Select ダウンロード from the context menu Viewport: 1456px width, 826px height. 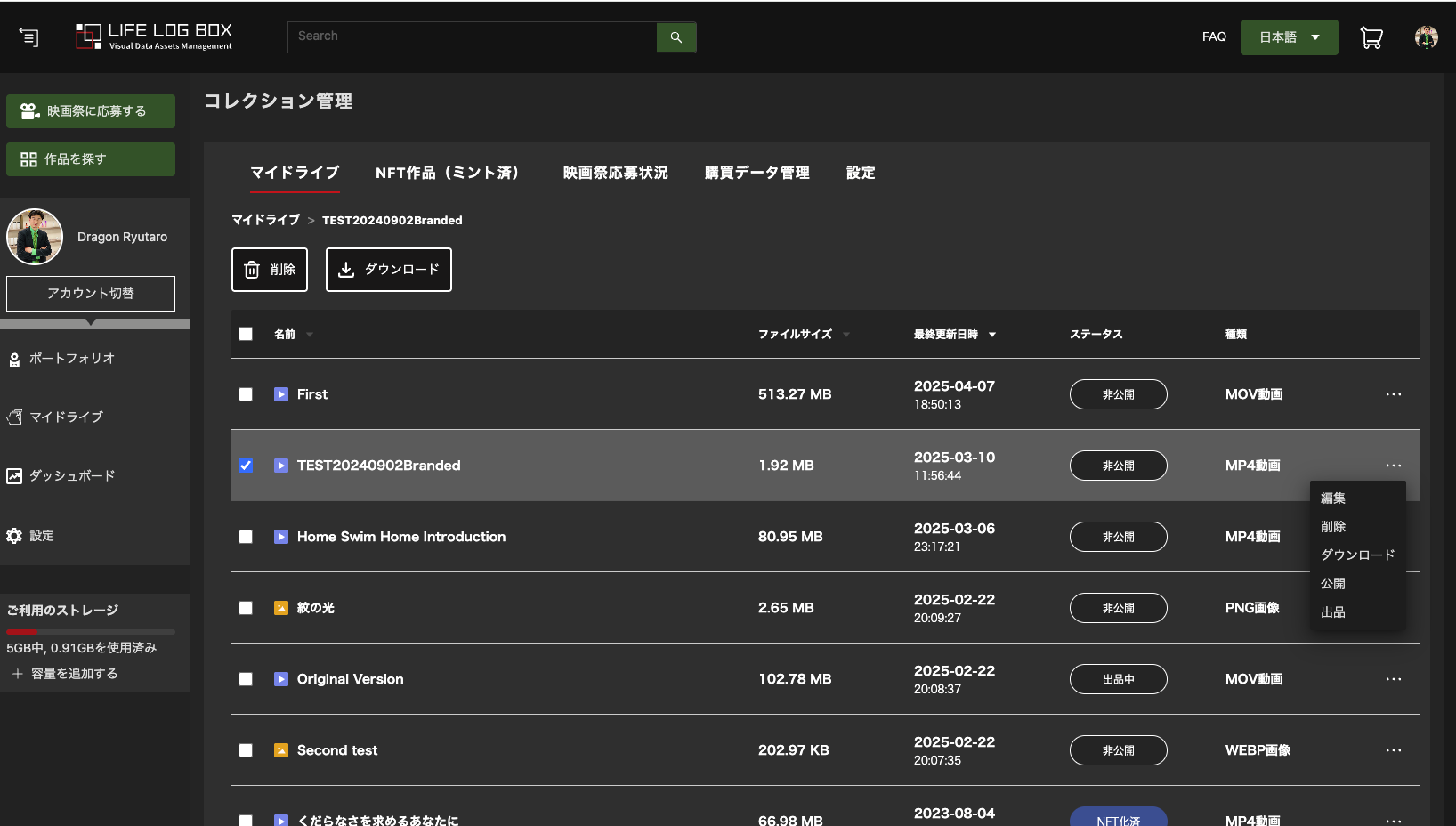pyautogui.click(x=1357, y=555)
